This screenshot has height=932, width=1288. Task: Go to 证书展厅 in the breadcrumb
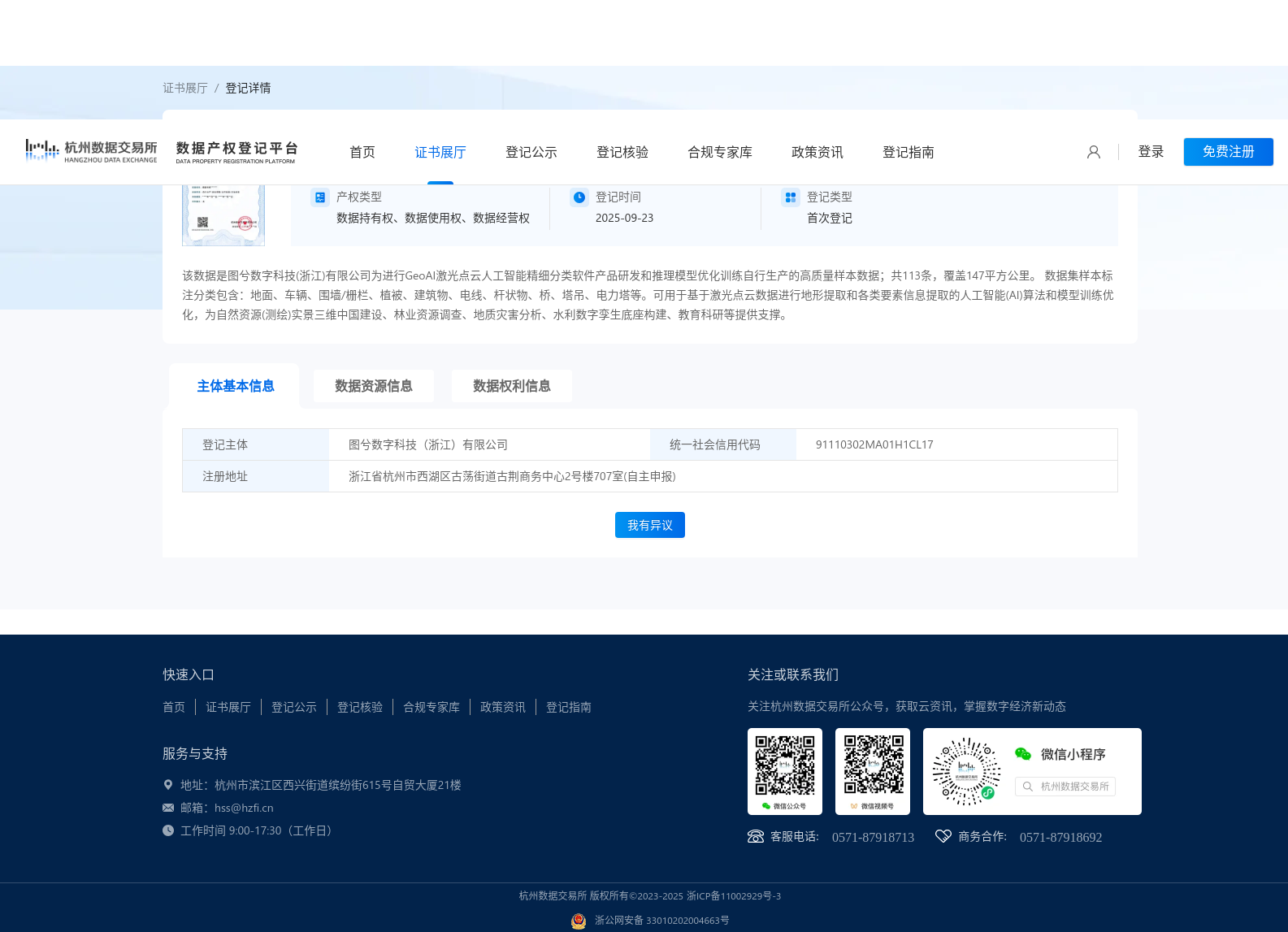tap(185, 88)
